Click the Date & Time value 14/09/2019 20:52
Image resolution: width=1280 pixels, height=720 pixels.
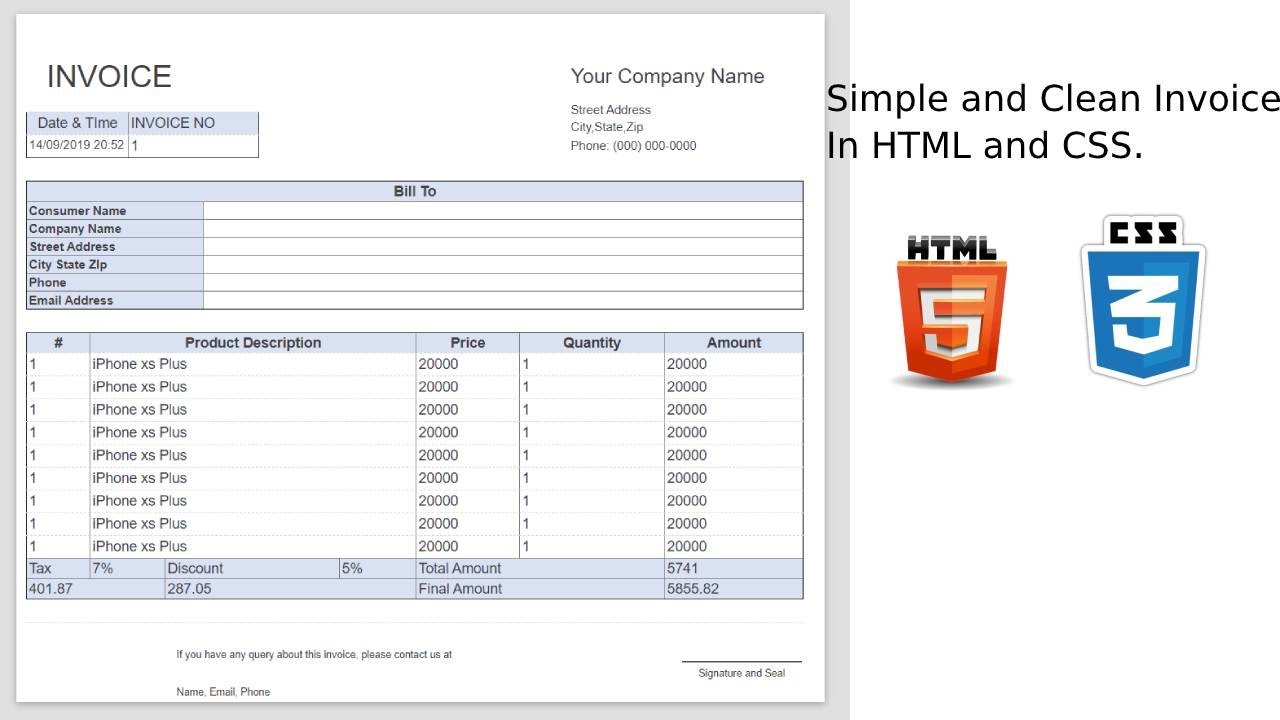click(76, 144)
